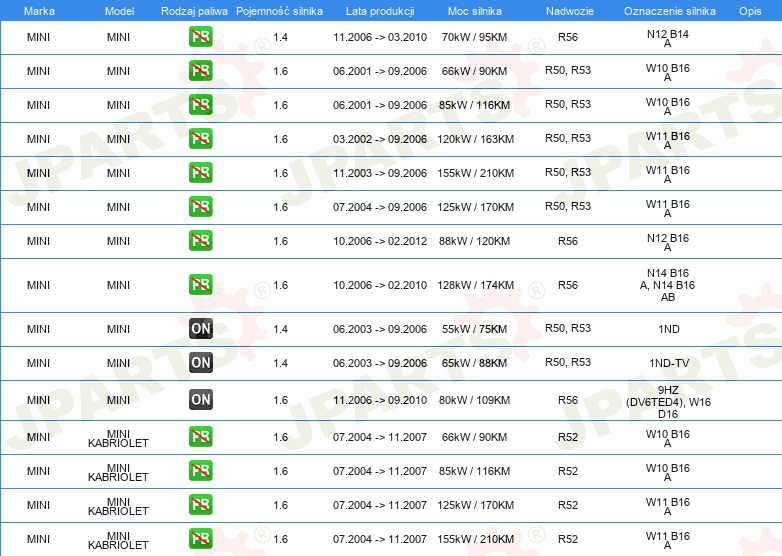782x556 pixels.
Task: Click MINI KABRIOLET model in the 66kW / 90KM row
Action: pyautogui.click(x=118, y=438)
